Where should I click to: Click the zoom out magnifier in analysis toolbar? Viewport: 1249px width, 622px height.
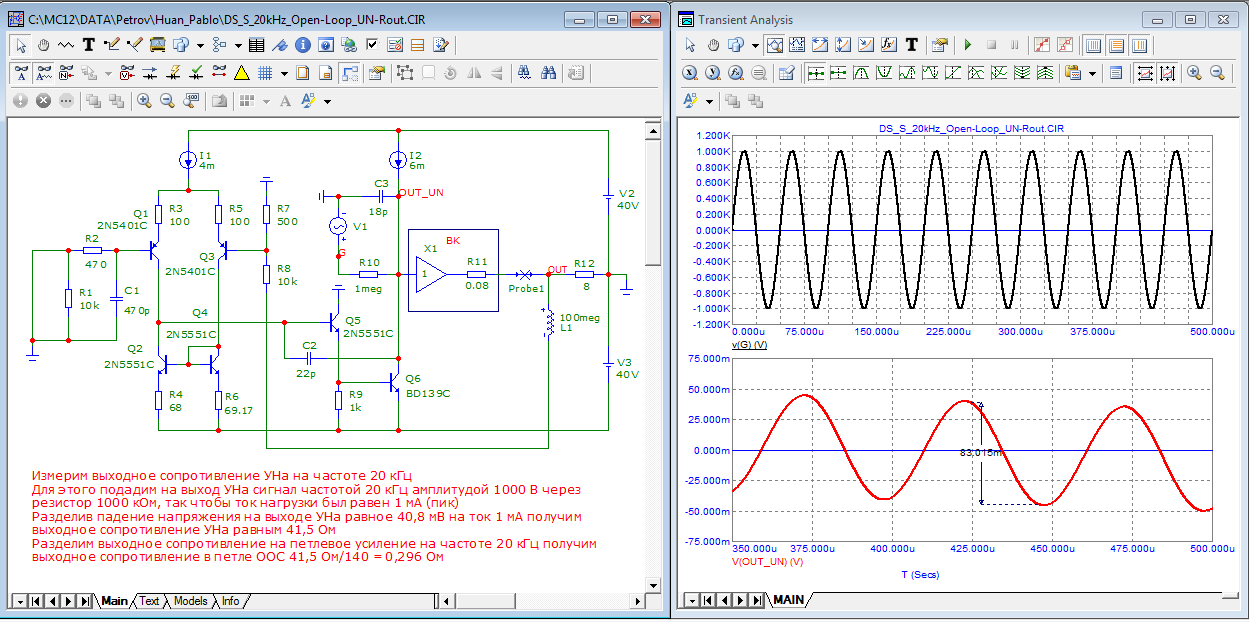[x=1217, y=73]
